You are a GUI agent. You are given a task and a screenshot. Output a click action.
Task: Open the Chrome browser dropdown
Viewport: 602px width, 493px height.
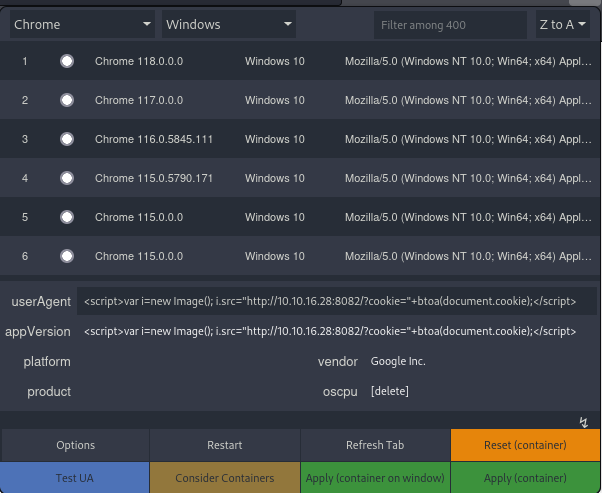pyautogui.click(x=82, y=25)
